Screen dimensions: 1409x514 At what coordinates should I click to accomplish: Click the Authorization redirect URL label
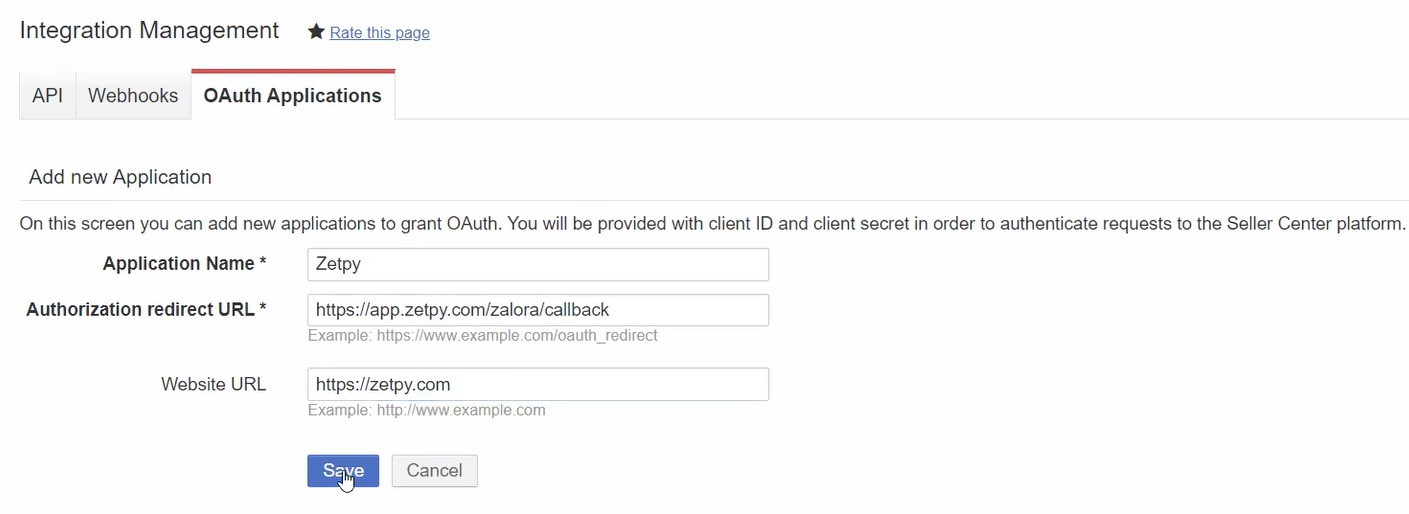(140, 310)
